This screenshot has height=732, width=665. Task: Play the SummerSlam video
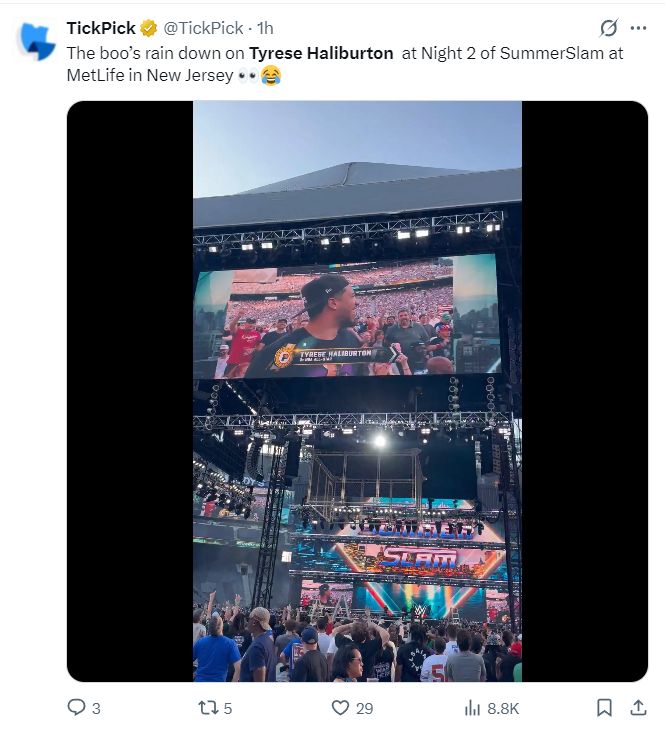357,391
